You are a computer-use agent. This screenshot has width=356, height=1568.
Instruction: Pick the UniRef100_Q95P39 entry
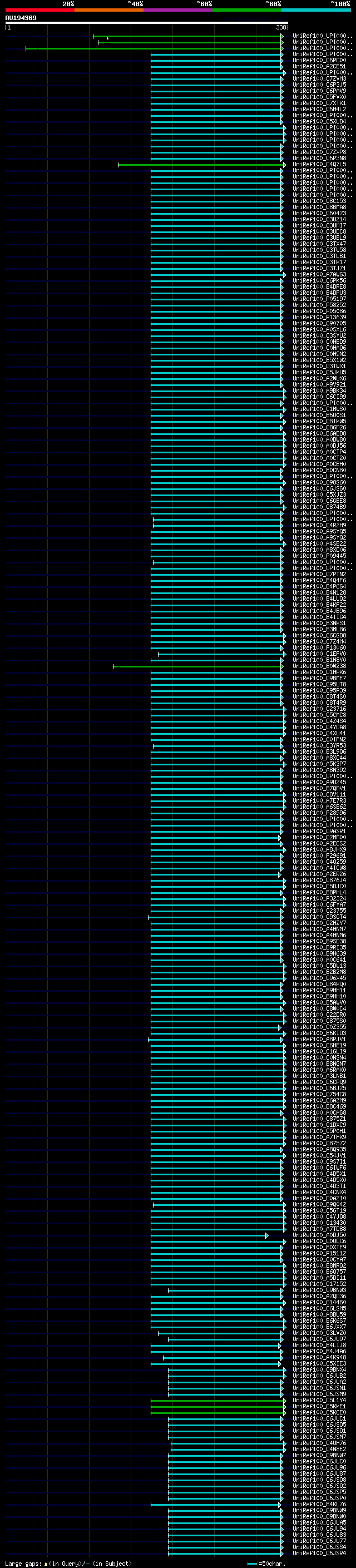pos(319,691)
